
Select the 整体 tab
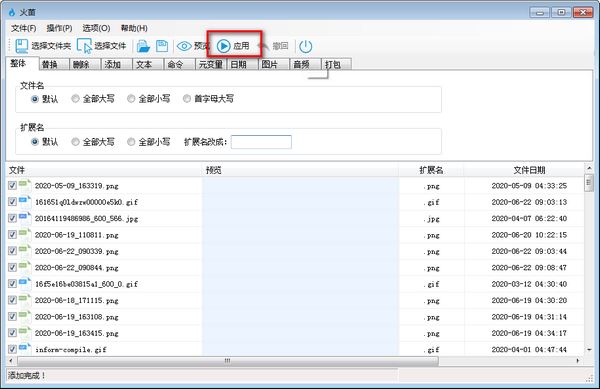[x=22, y=63]
